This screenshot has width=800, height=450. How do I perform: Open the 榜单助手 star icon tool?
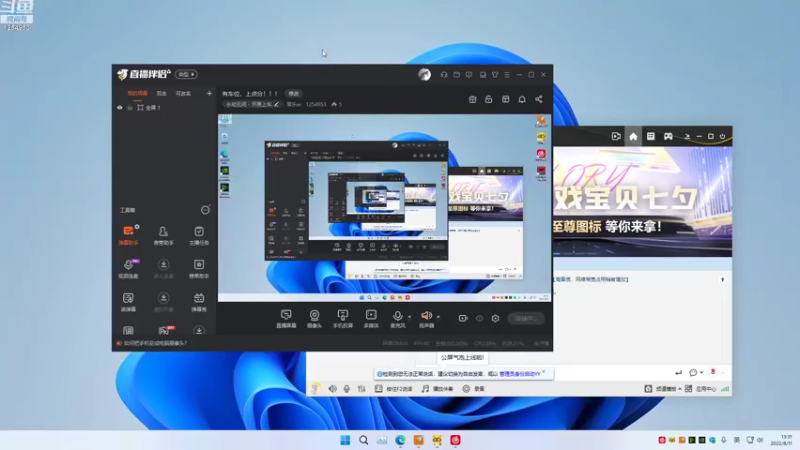tap(198, 269)
